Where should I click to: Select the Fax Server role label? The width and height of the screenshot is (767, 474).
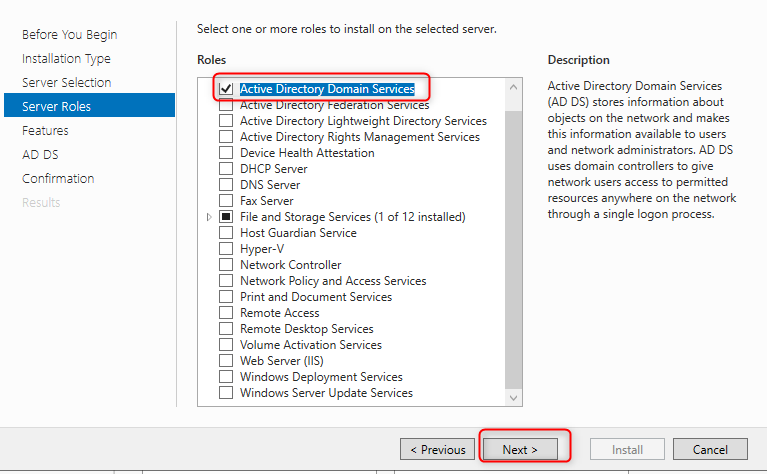click(267, 201)
